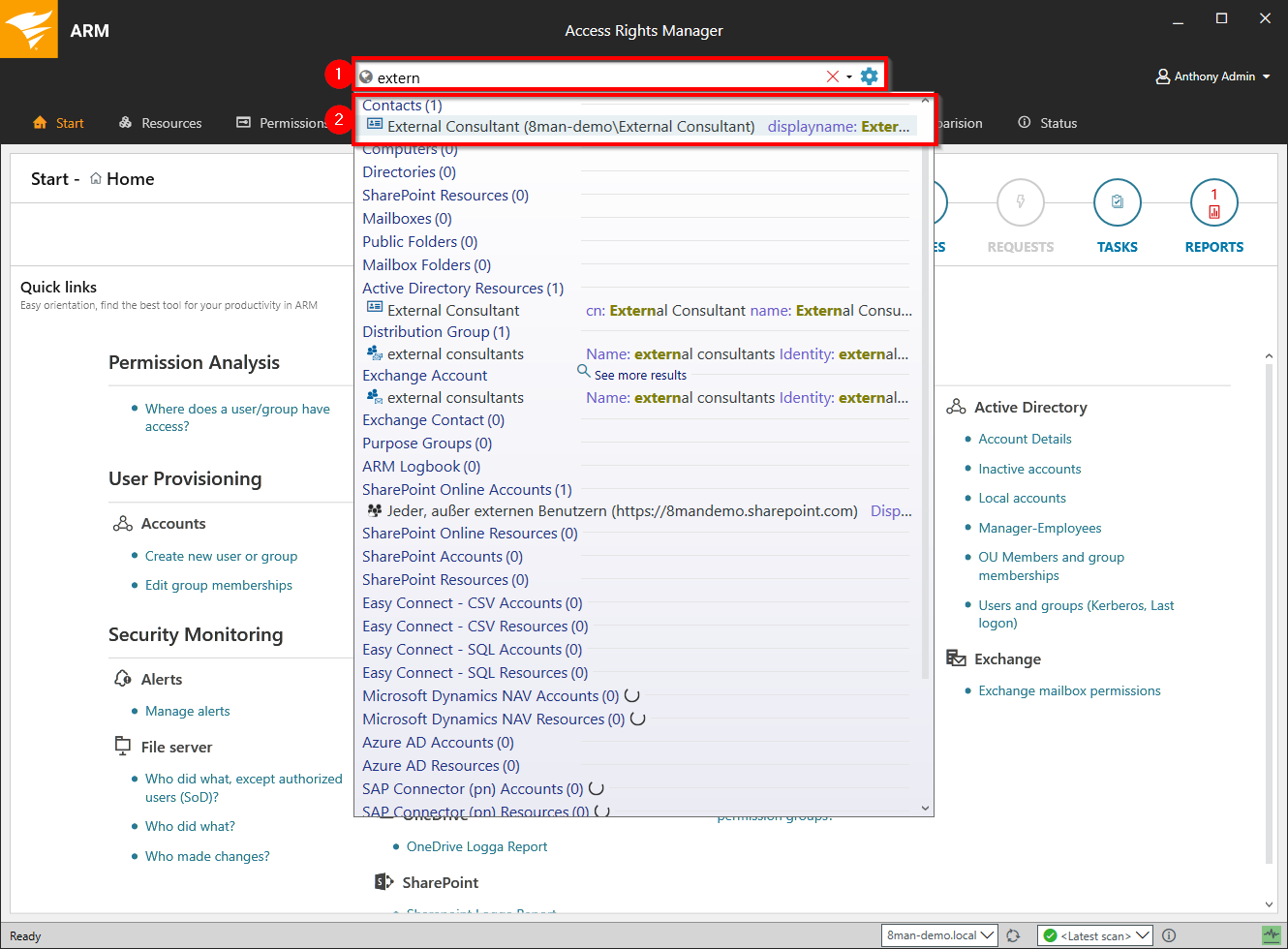Open the Status tab

[x=1048, y=123]
